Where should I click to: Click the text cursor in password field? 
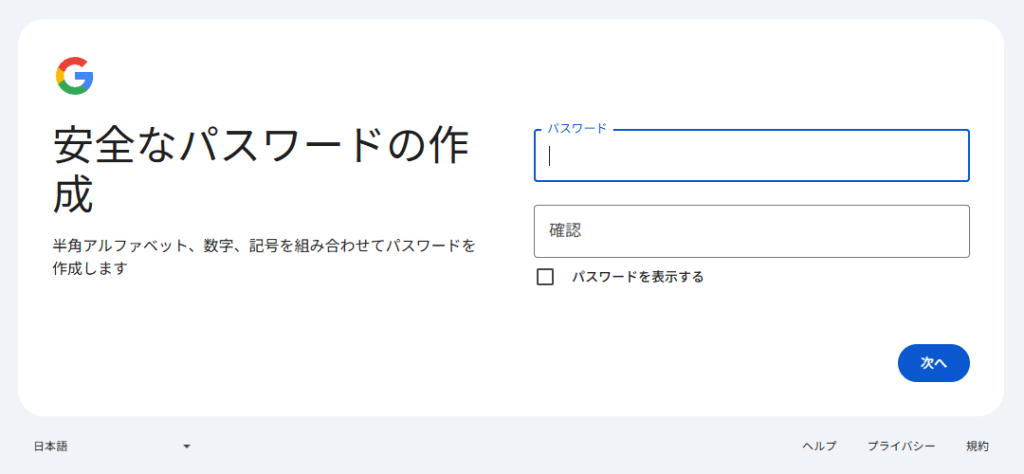tap(550, 156)
